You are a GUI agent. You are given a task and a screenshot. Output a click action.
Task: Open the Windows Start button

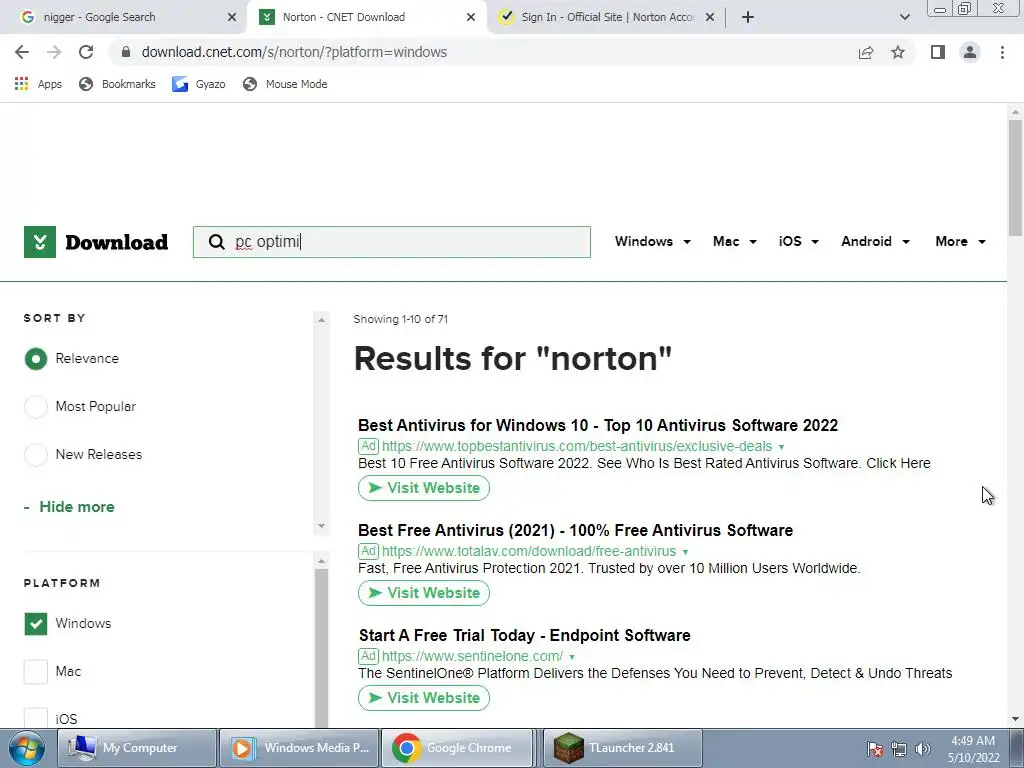click(27, 748)
